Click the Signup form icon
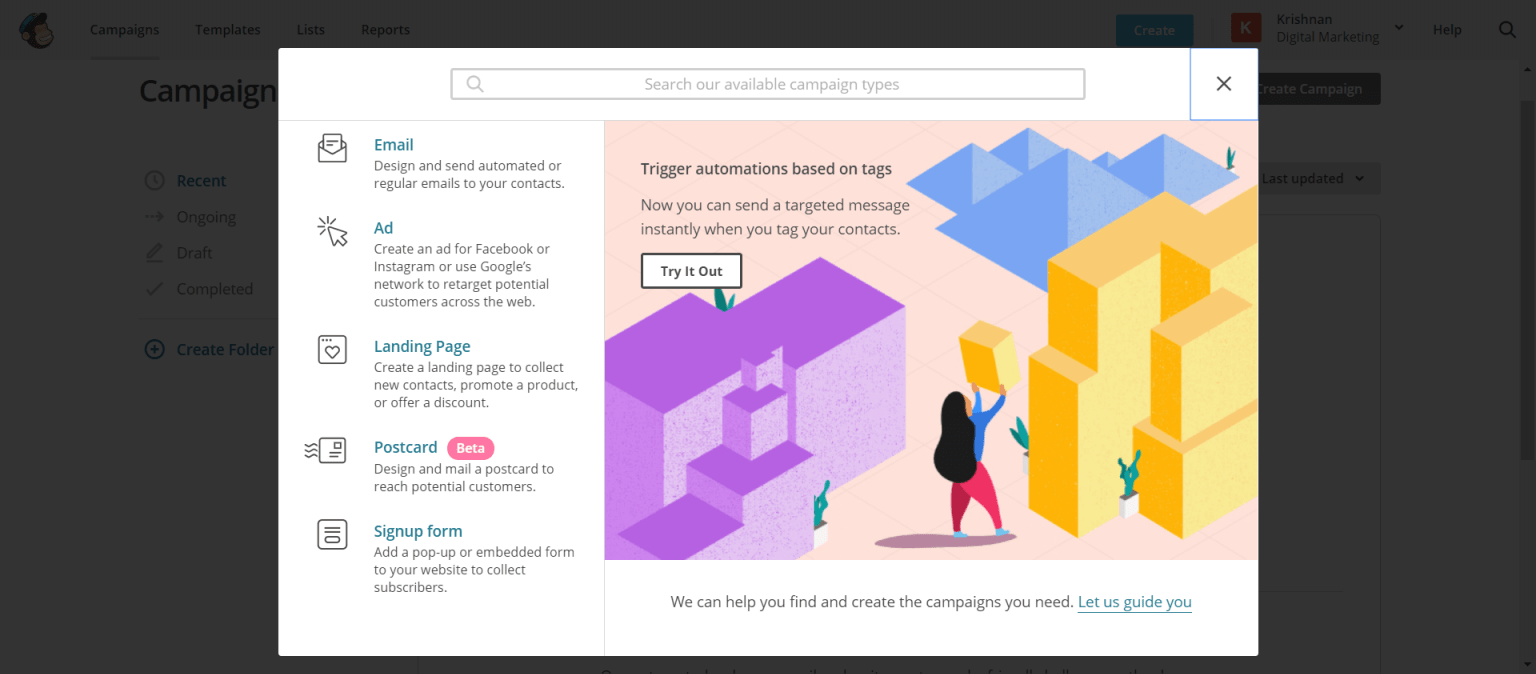 pos(332,534)
